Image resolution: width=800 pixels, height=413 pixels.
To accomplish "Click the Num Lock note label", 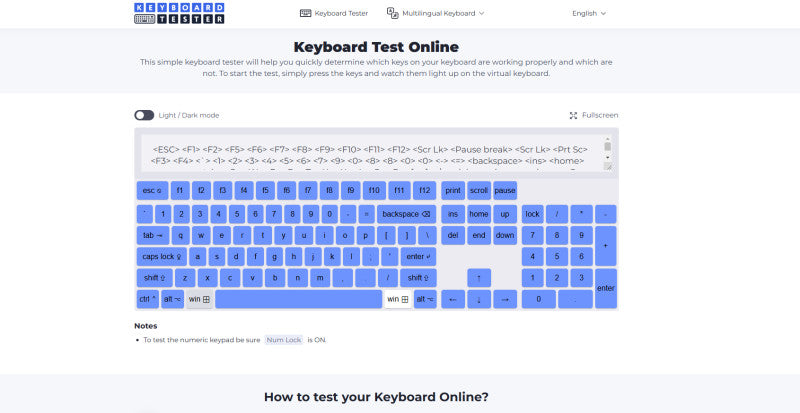I will tap(284, 340).
